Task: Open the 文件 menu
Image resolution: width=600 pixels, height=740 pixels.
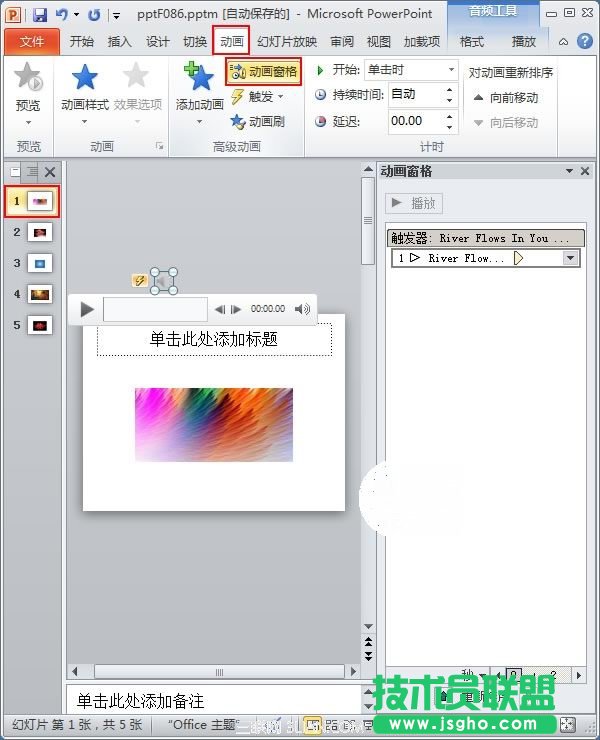Action: [x=32, y=42]
